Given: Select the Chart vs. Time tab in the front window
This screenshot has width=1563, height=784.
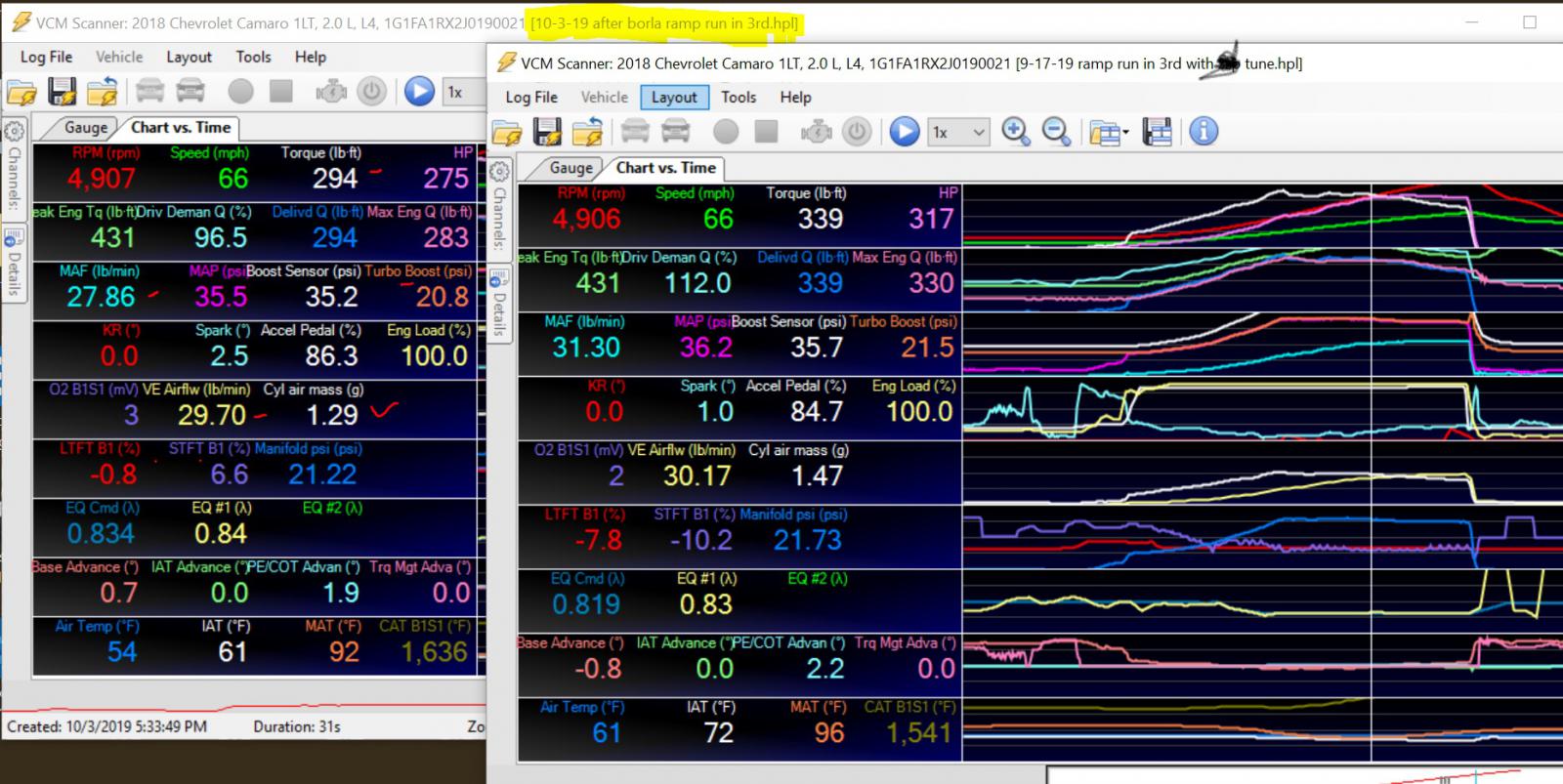Looking at the screenshot, I should [666, 168].
